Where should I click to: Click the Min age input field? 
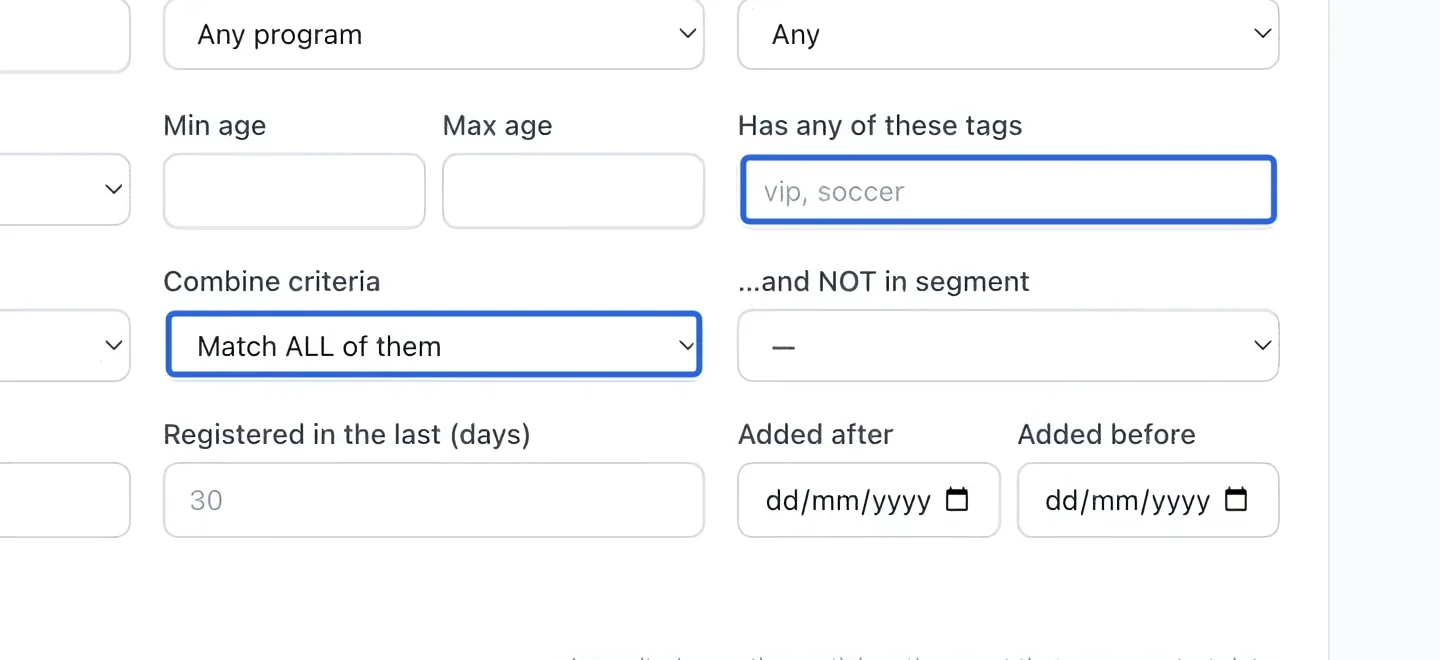tap(294, 191)
